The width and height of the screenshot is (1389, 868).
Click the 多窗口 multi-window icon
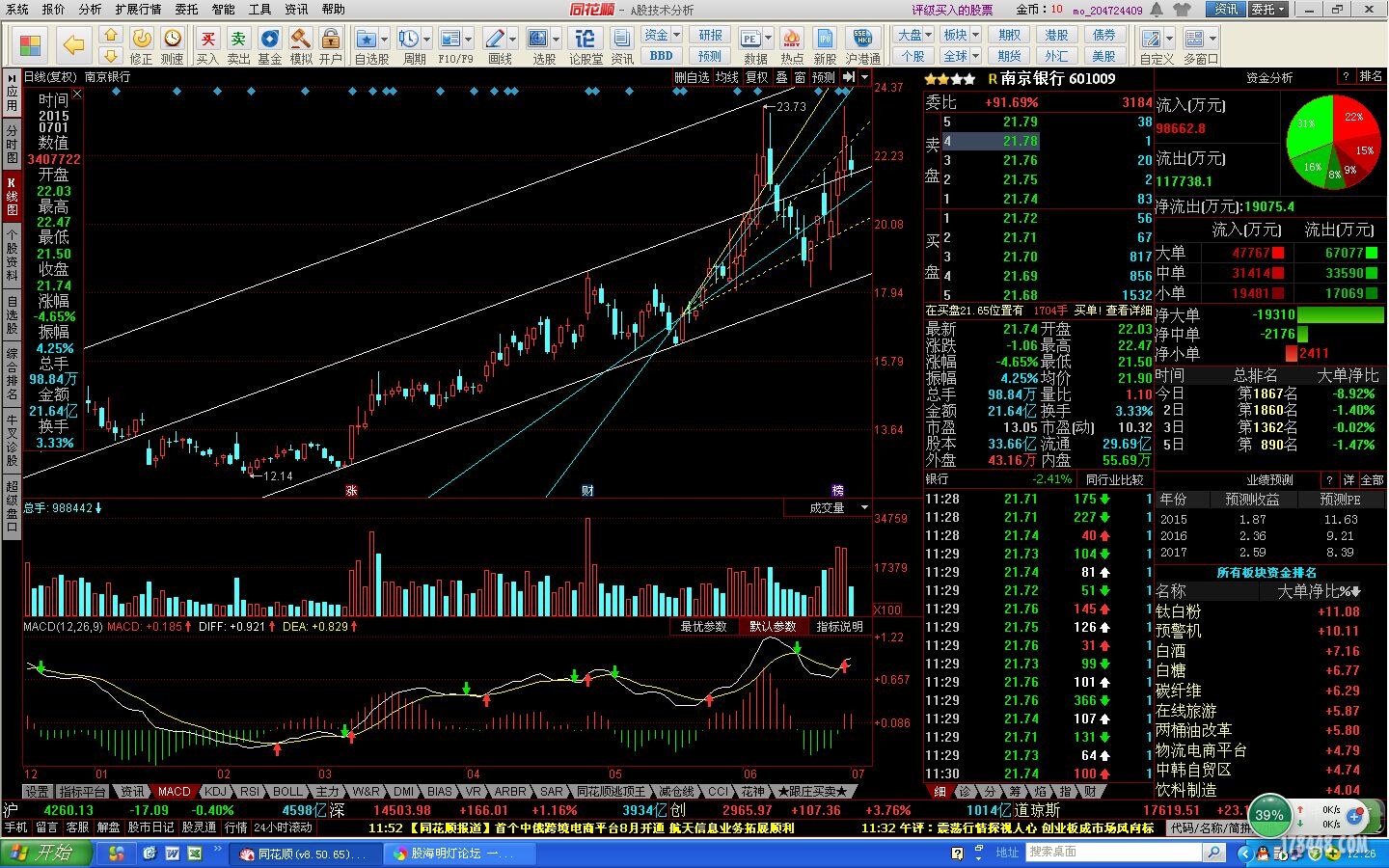coord(1195,39)
